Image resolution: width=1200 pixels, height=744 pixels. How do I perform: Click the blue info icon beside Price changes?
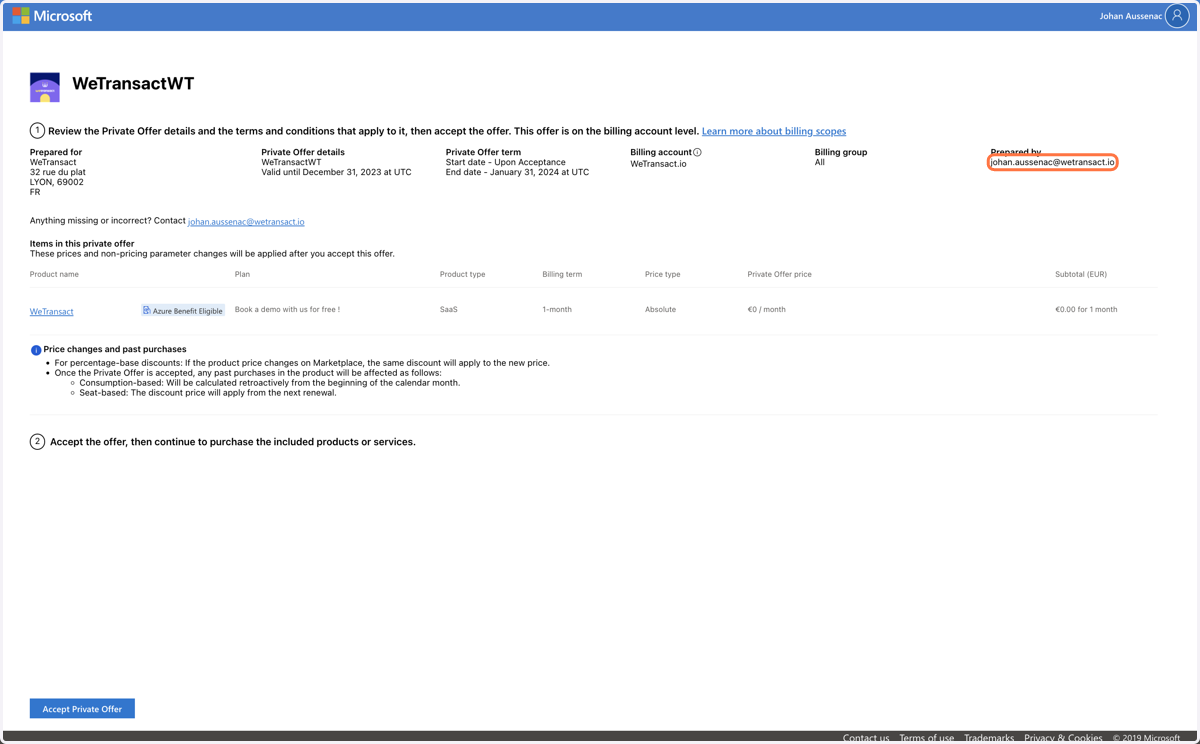tap(36, 350)
